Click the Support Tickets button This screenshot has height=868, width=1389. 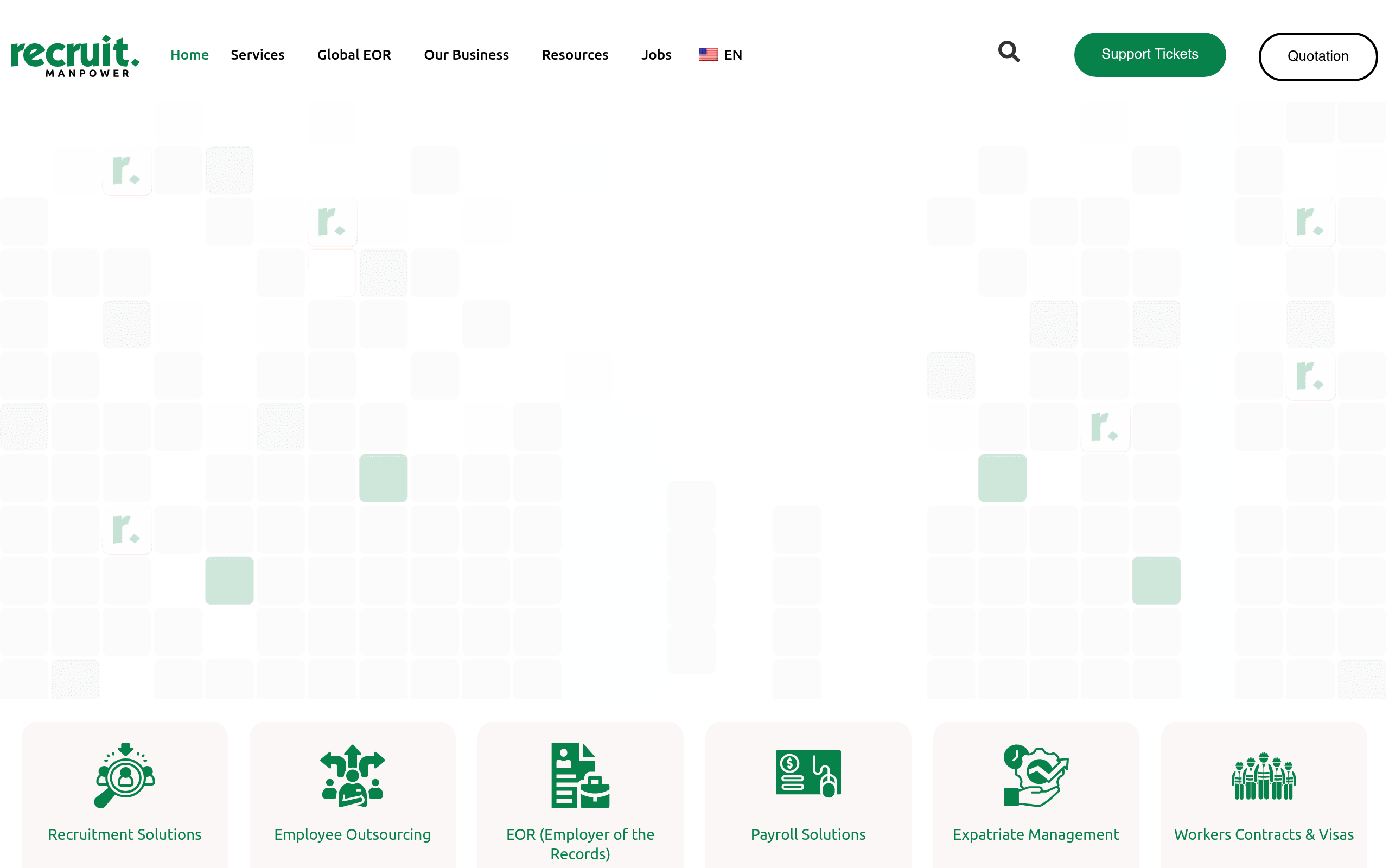1150,55
